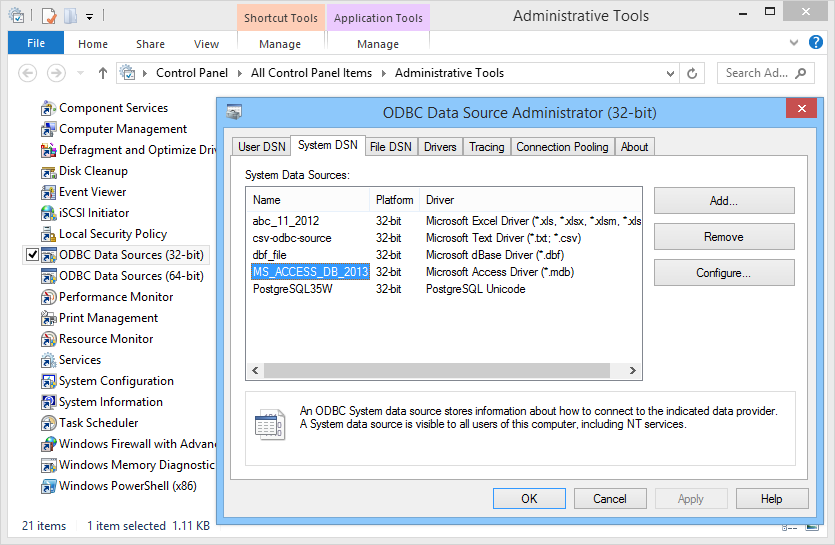
Task: Switch to the Drivers tab
Action: [x=440, y=147]
